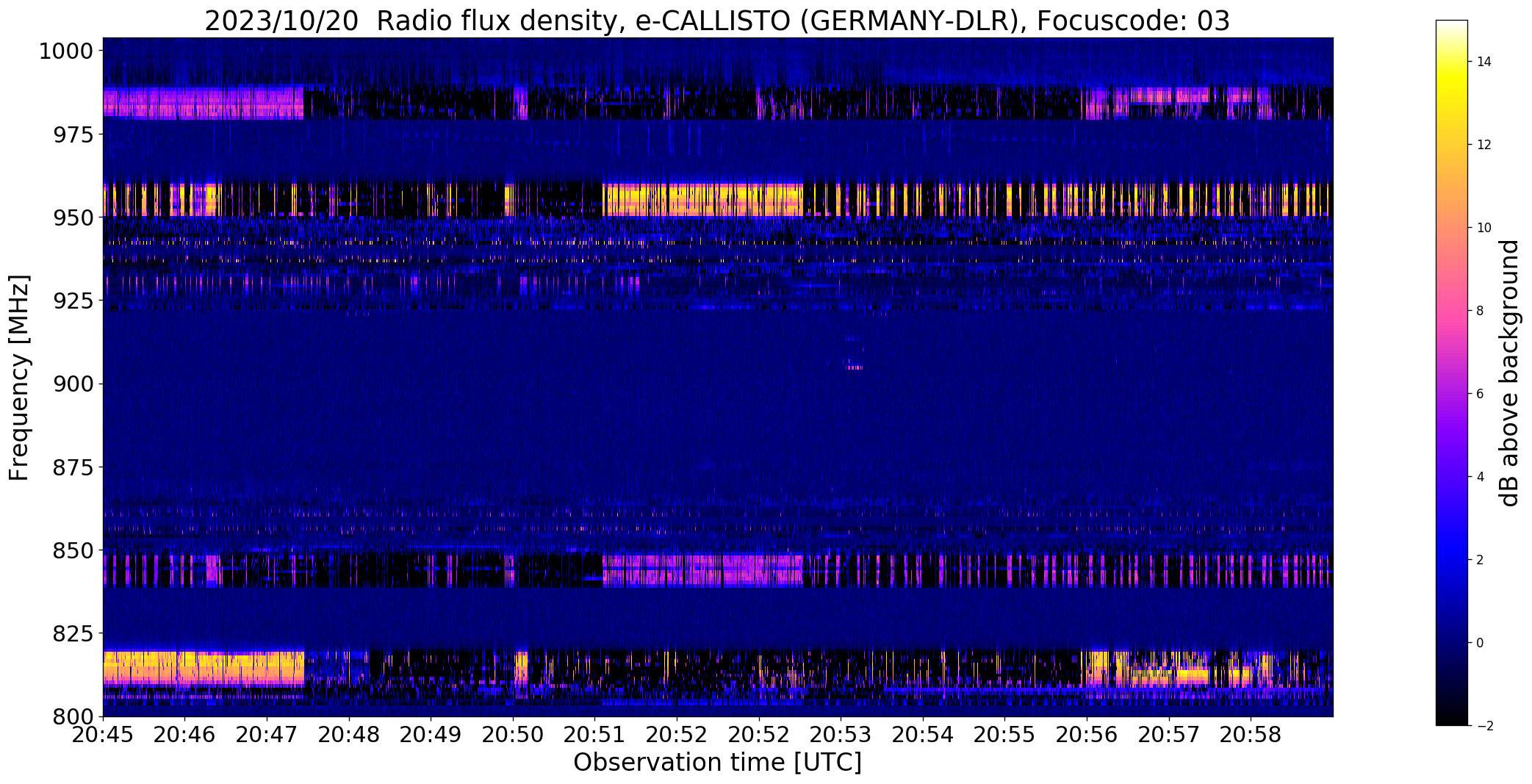Click the colorbar tick label 2

1481,560
